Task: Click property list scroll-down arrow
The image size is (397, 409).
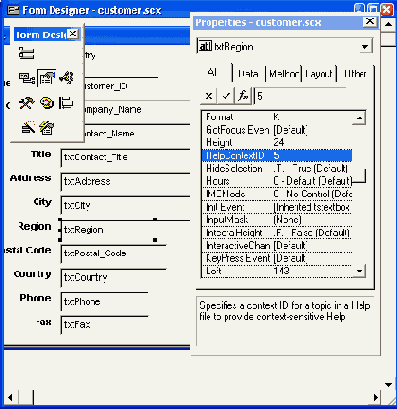Action: 359,271
